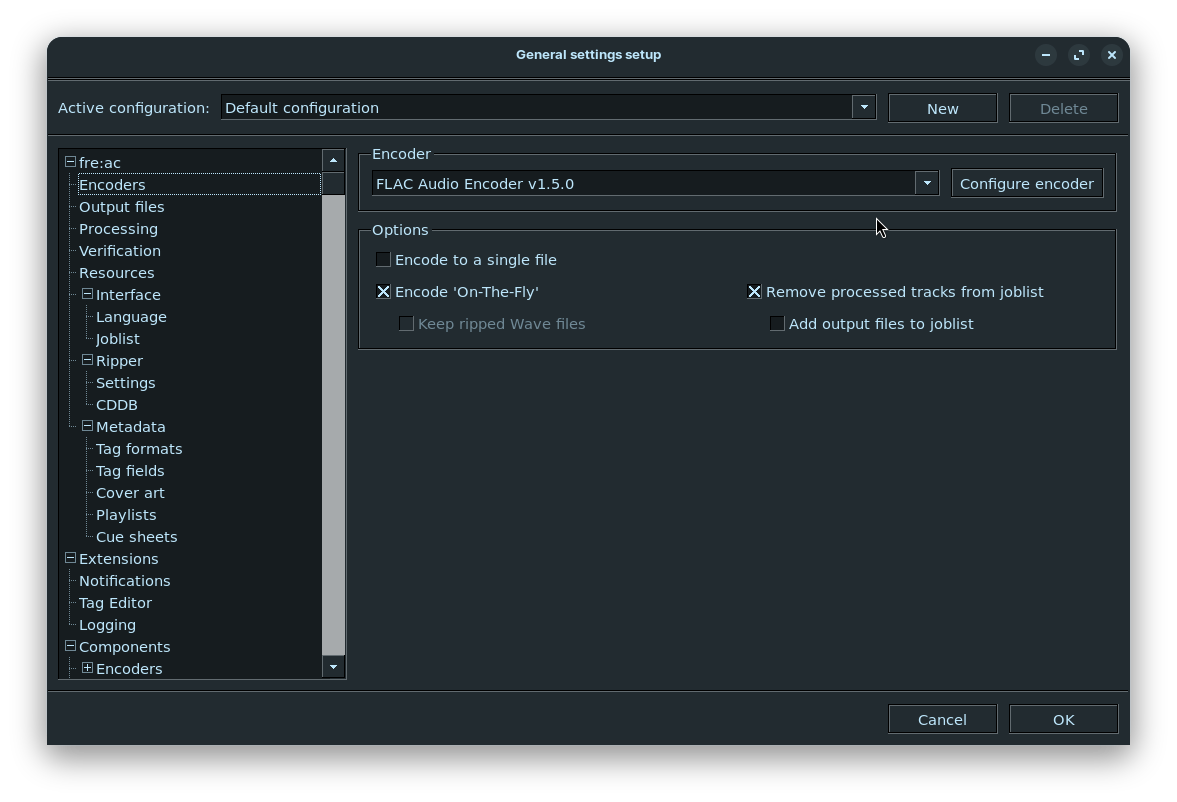This screenshot has width=1177, height=802.
Task: Open the Active configuration dropdown
Action: [864, 108]
